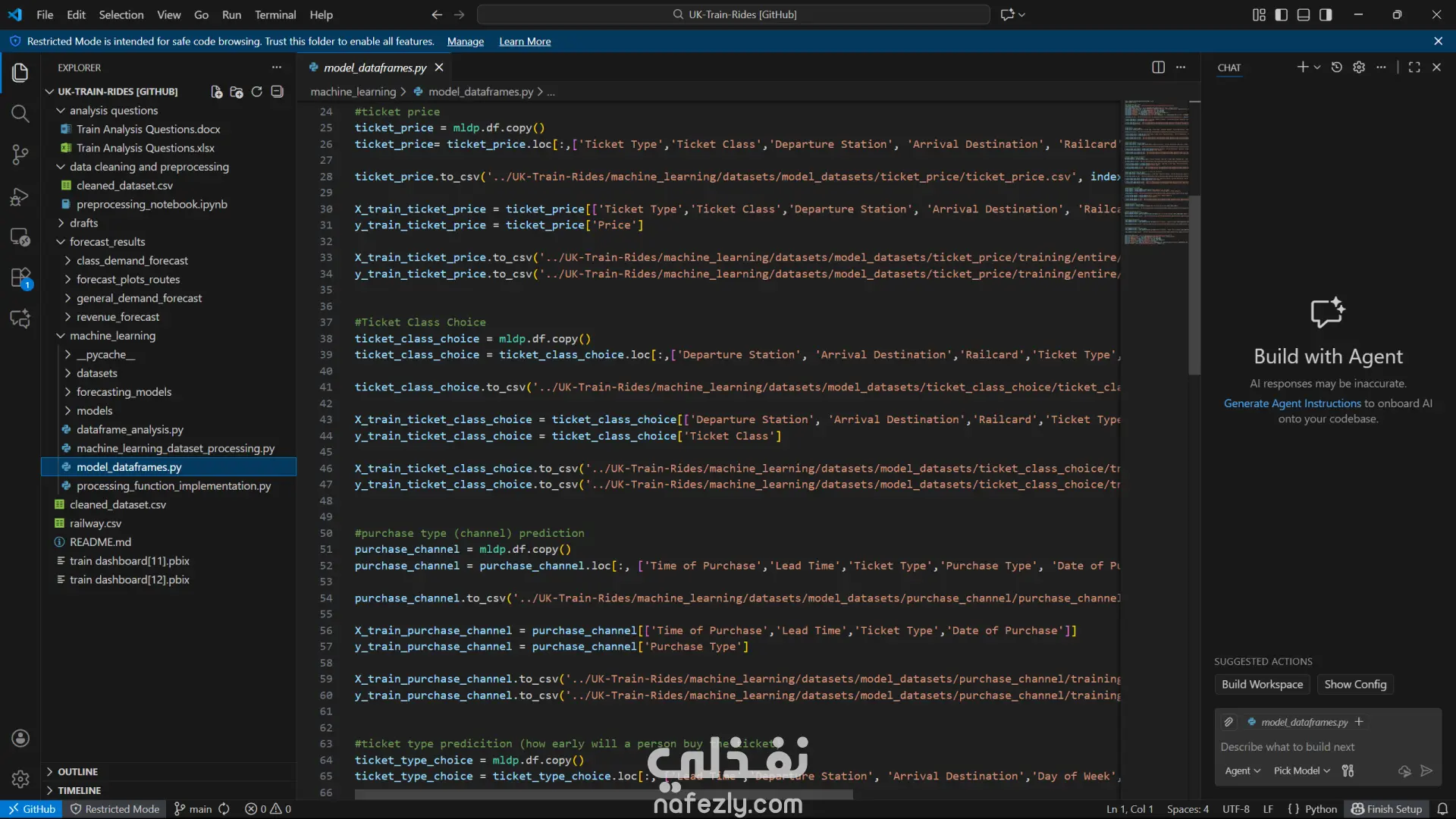Open the Pick Model dropdown
The height and width of the screenshot is (819, 1456).
pyautogui.click(x=1301, y=770)
